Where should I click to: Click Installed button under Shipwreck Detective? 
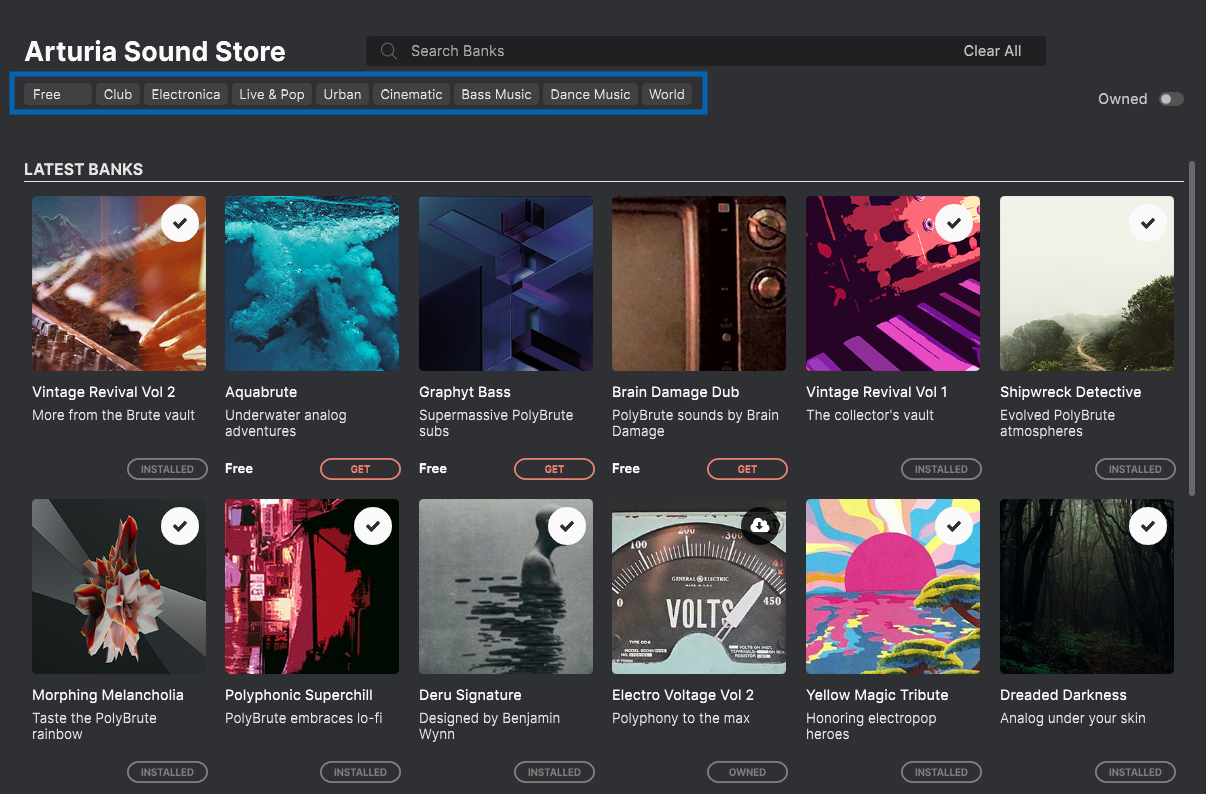click(x=1135, y=469)
